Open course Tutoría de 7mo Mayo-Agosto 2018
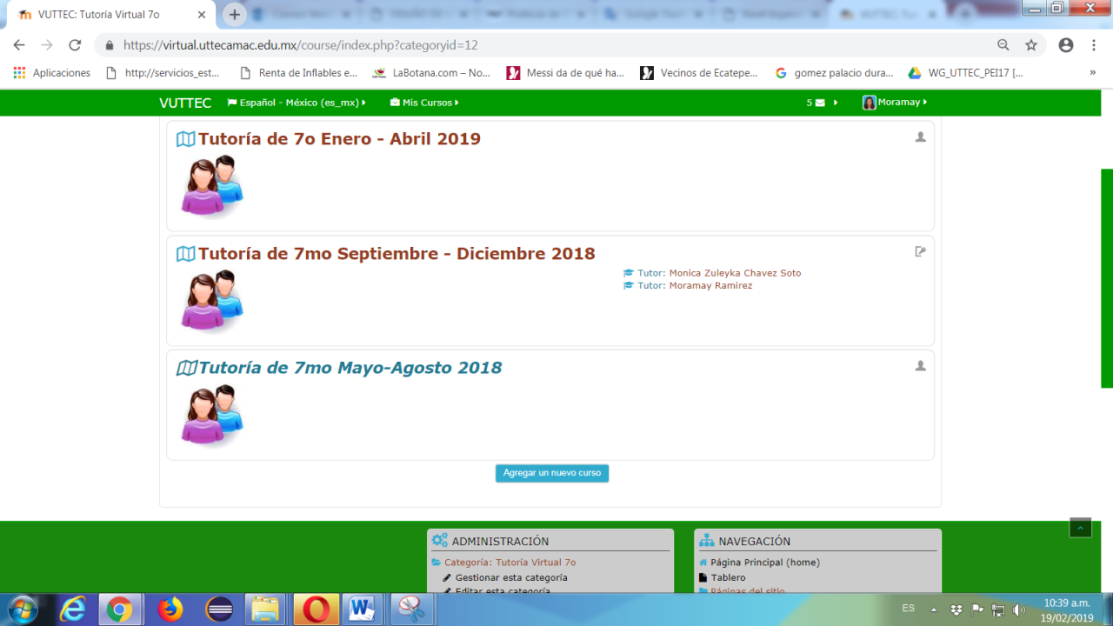 pos(349,368)
